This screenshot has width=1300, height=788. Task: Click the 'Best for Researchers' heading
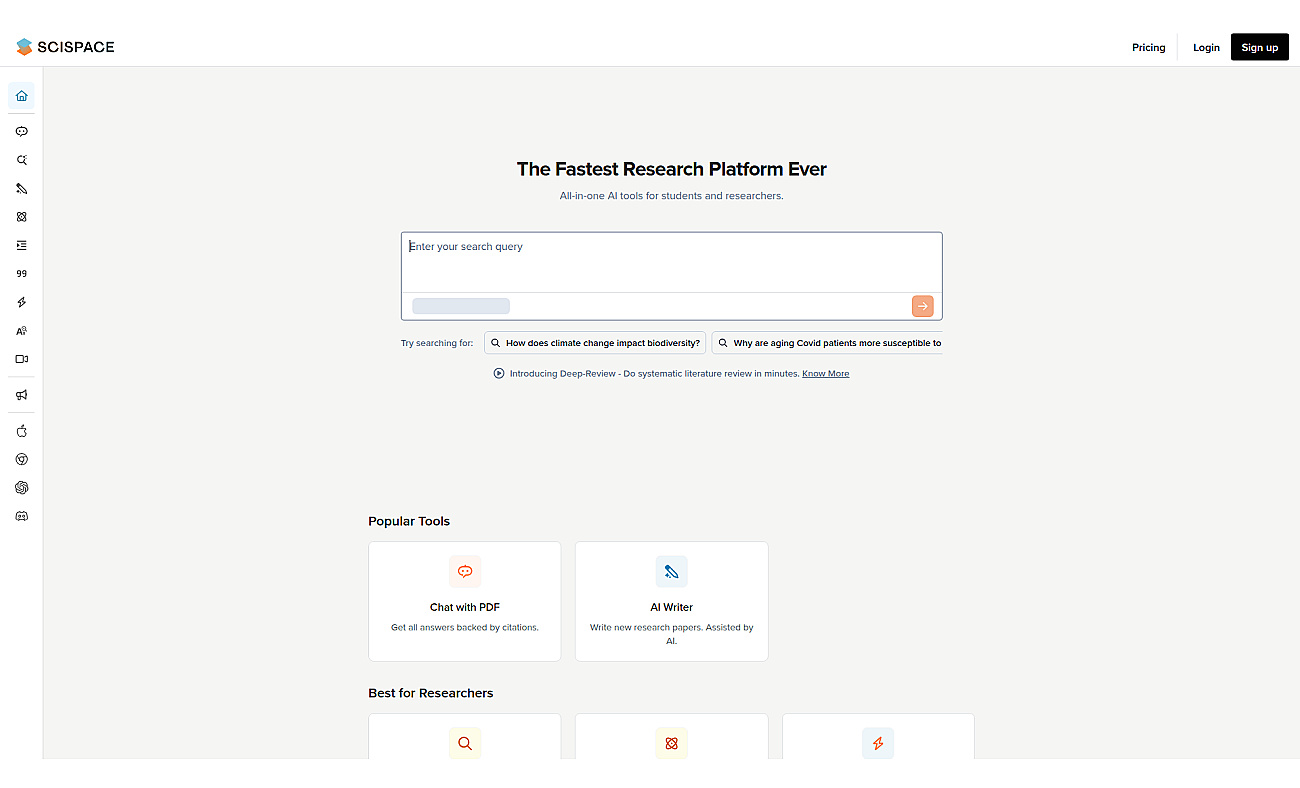[x=431, y=693]
